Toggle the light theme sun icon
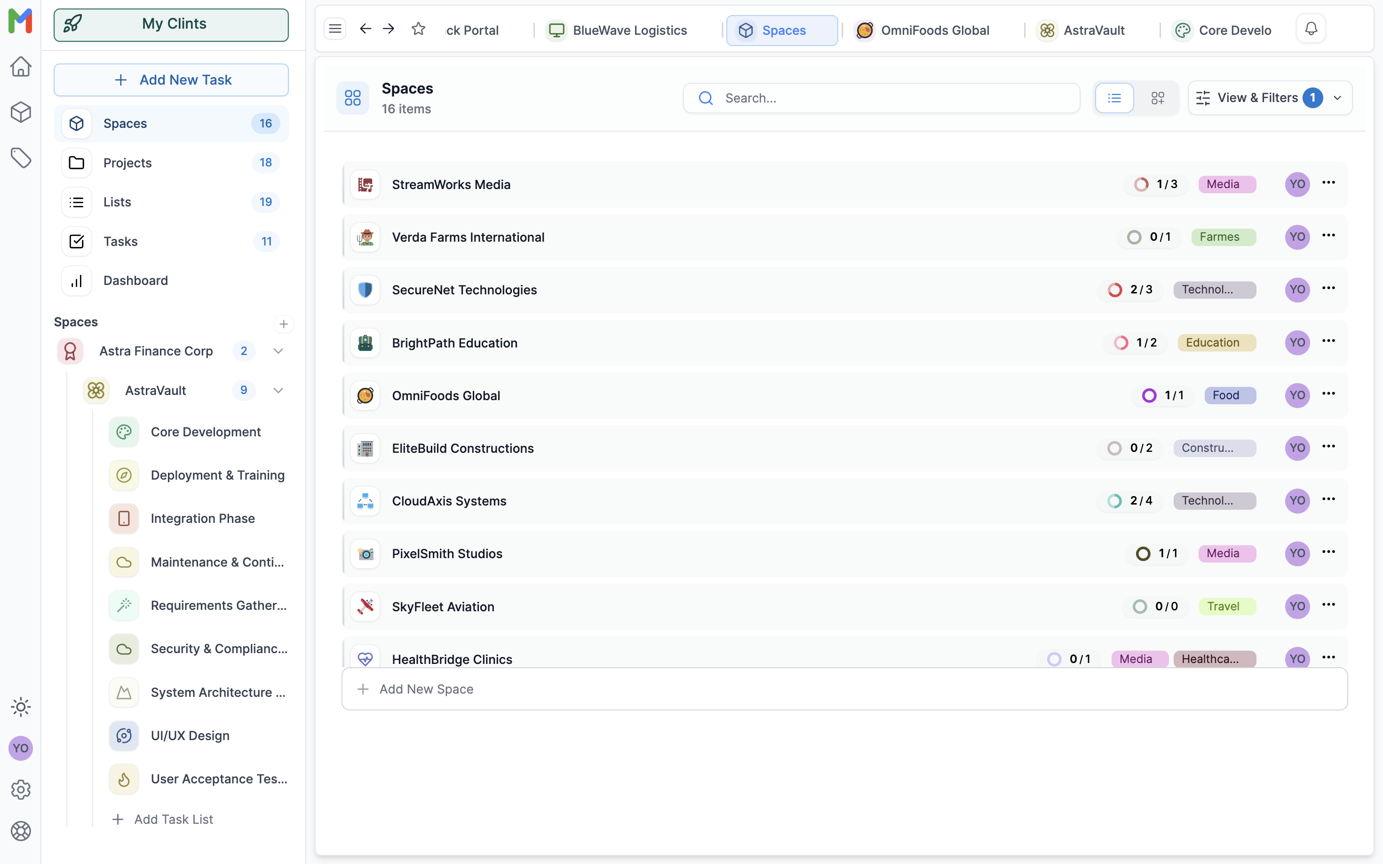This screenshot has width=1383, height=868. [21, 707]
